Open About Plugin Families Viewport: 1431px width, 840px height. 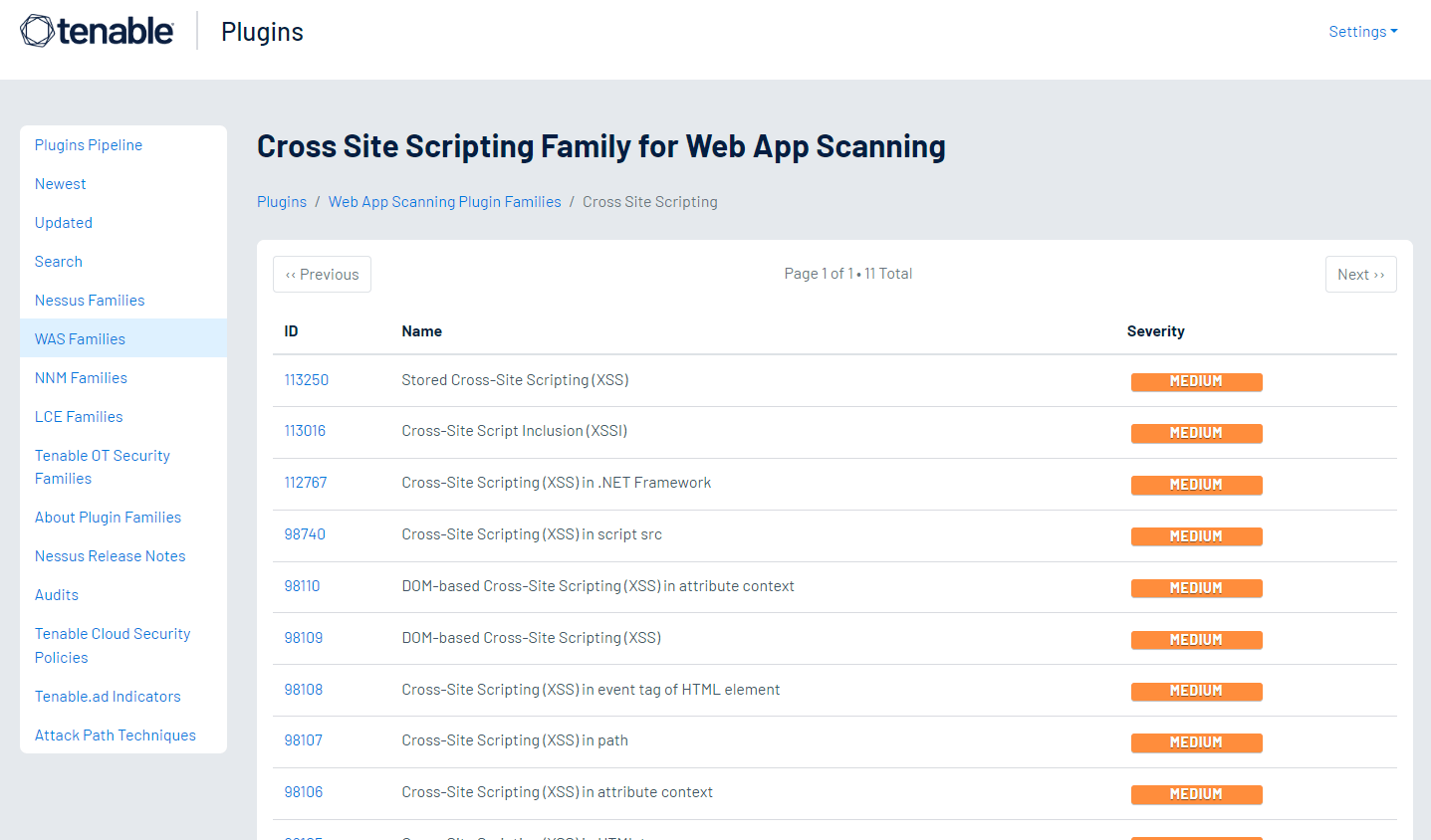108,517
